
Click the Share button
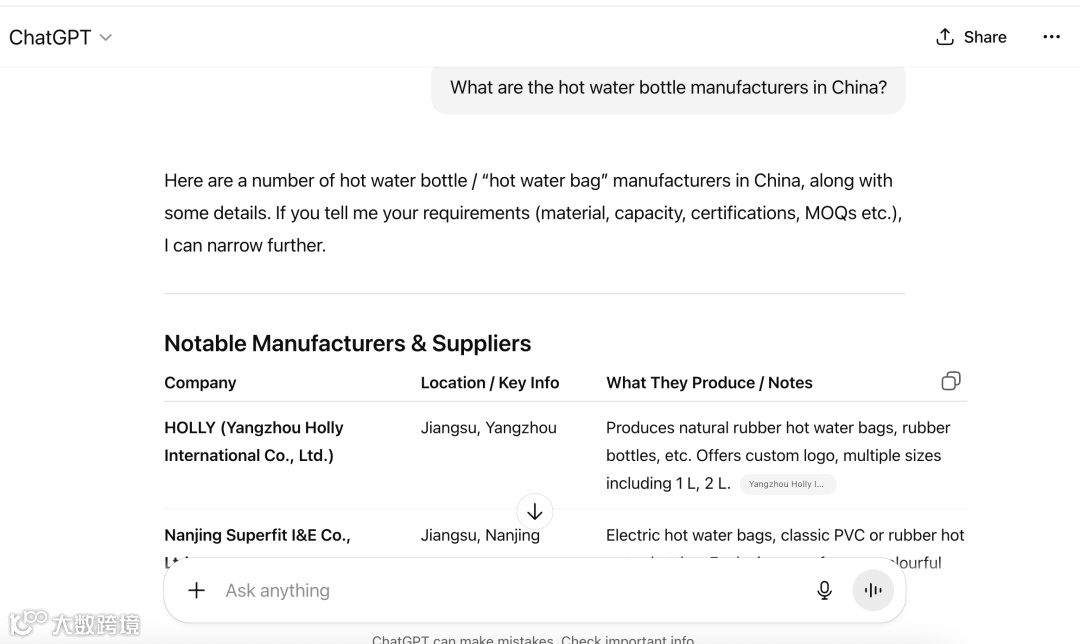(970, 37)
